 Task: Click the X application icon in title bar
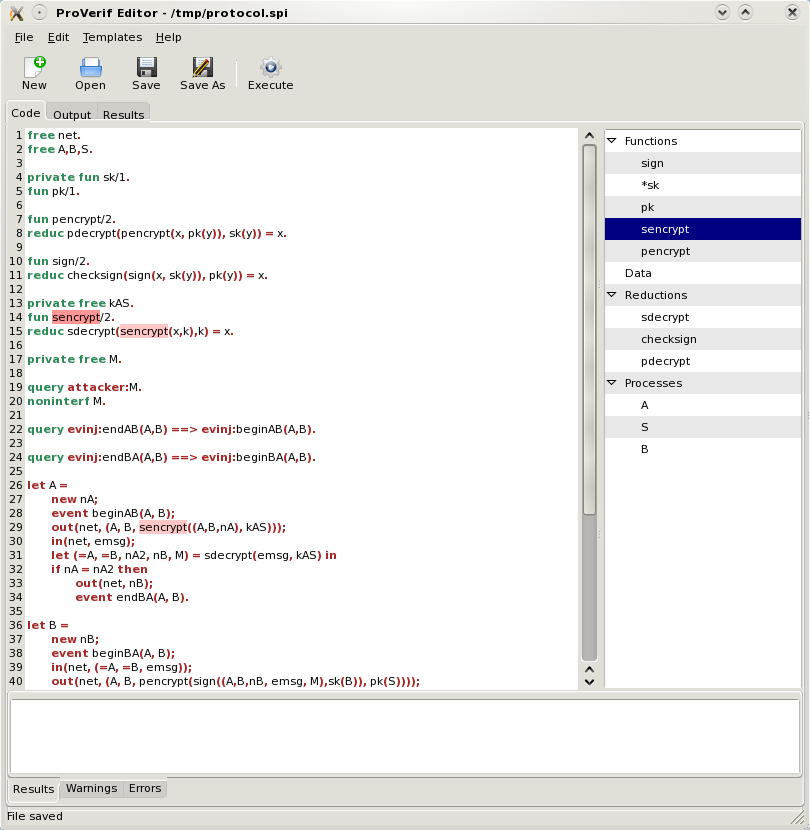pyautogui.click(x=15, y=12)
